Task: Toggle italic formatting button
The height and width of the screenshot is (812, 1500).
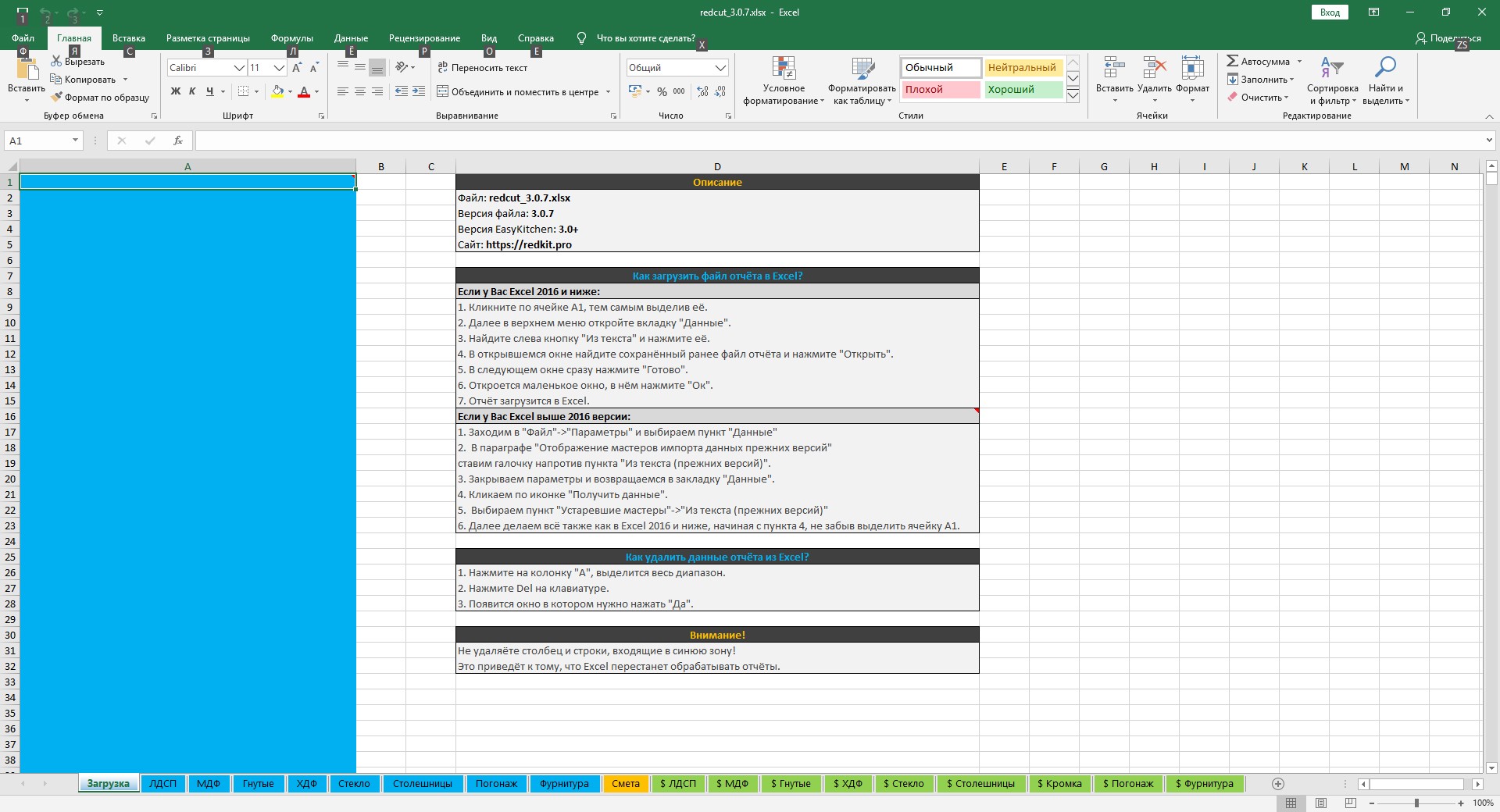Action: click(192, 91)
